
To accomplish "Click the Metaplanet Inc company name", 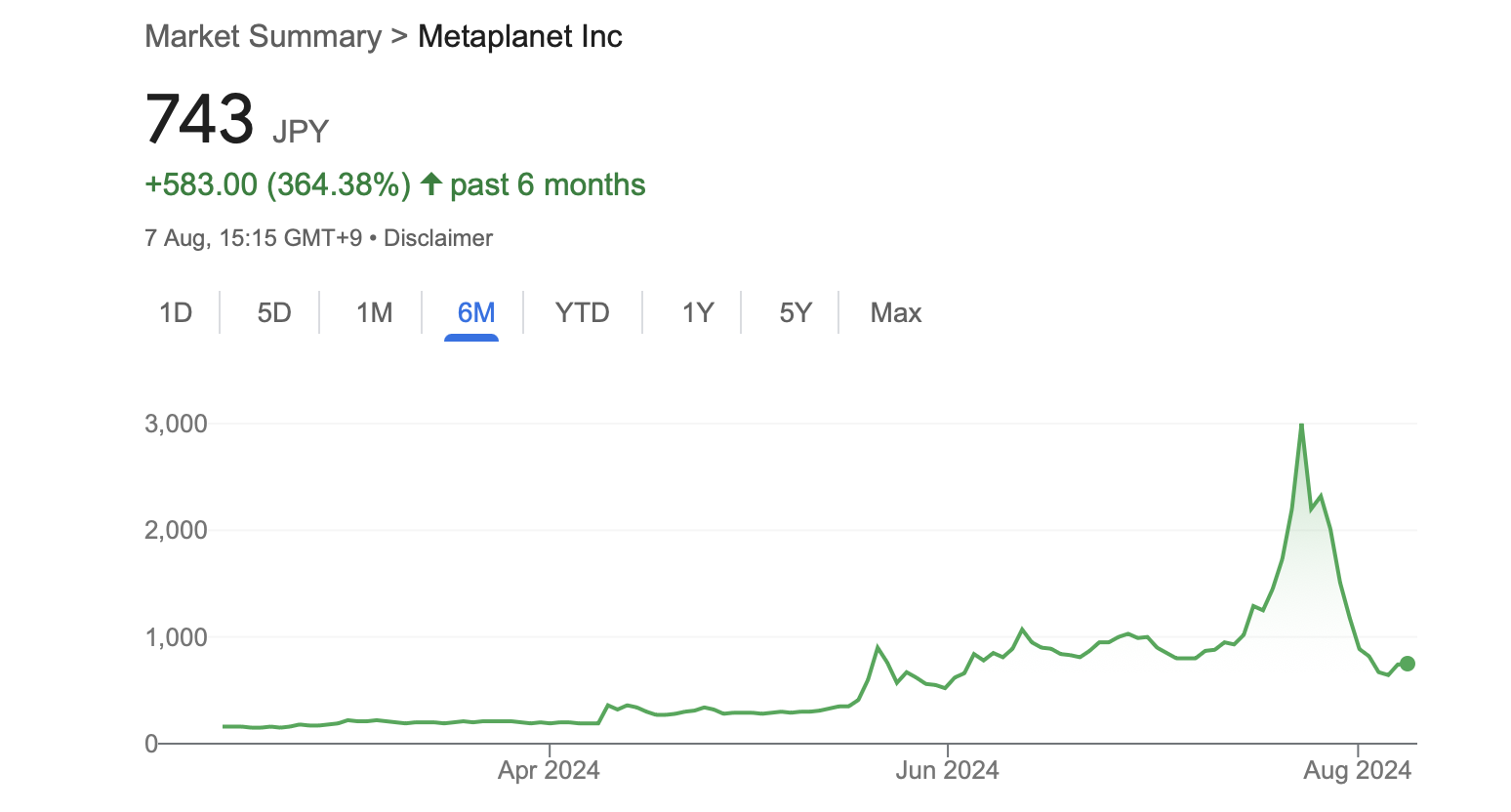I will (520, 36).
